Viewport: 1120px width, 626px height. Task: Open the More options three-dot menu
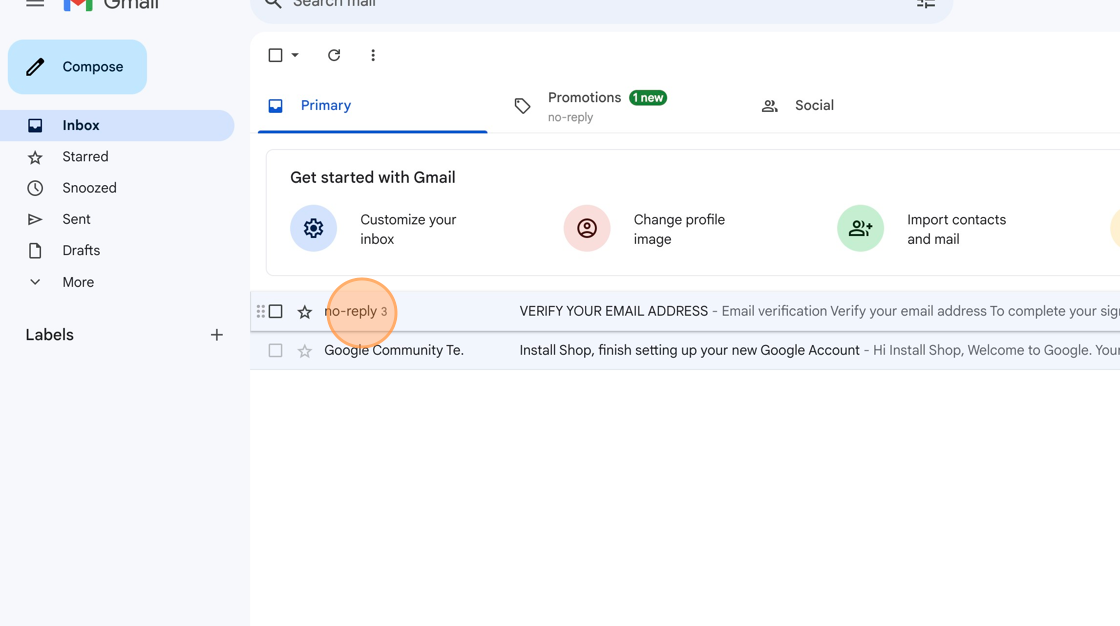373,55
